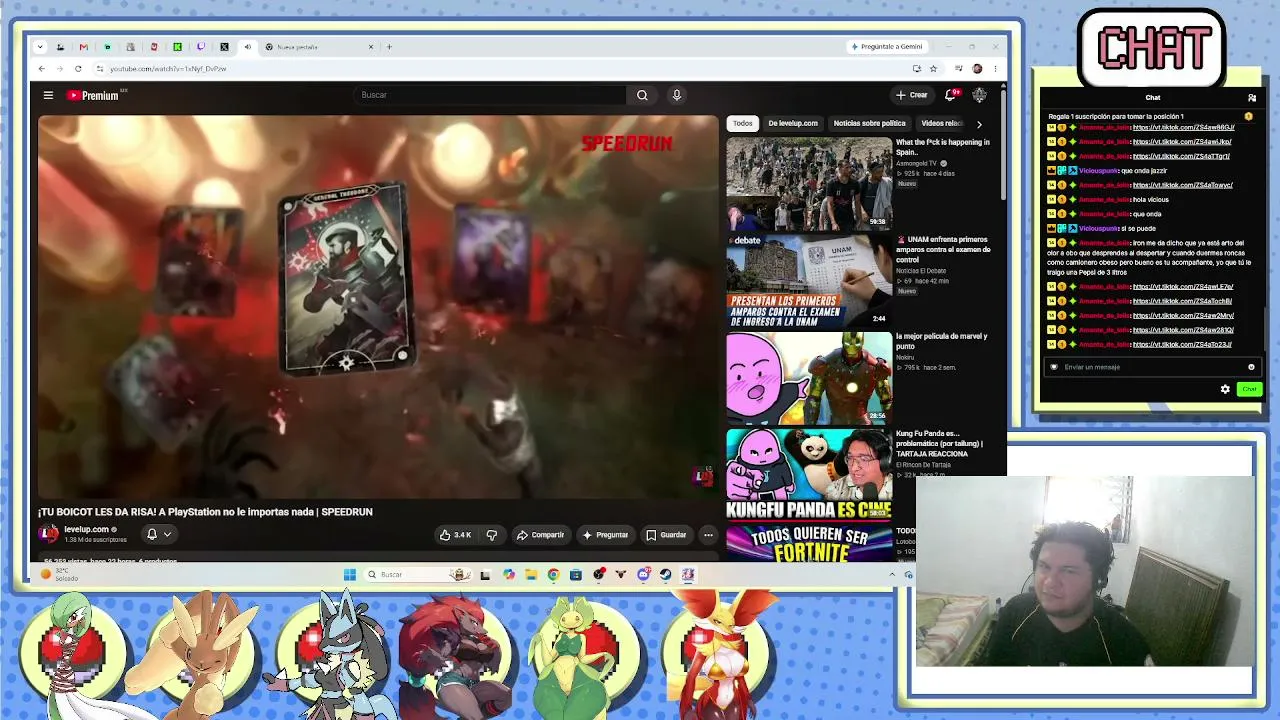Switch to the X browser tab

pyautogui.click(x=224, y=47)
